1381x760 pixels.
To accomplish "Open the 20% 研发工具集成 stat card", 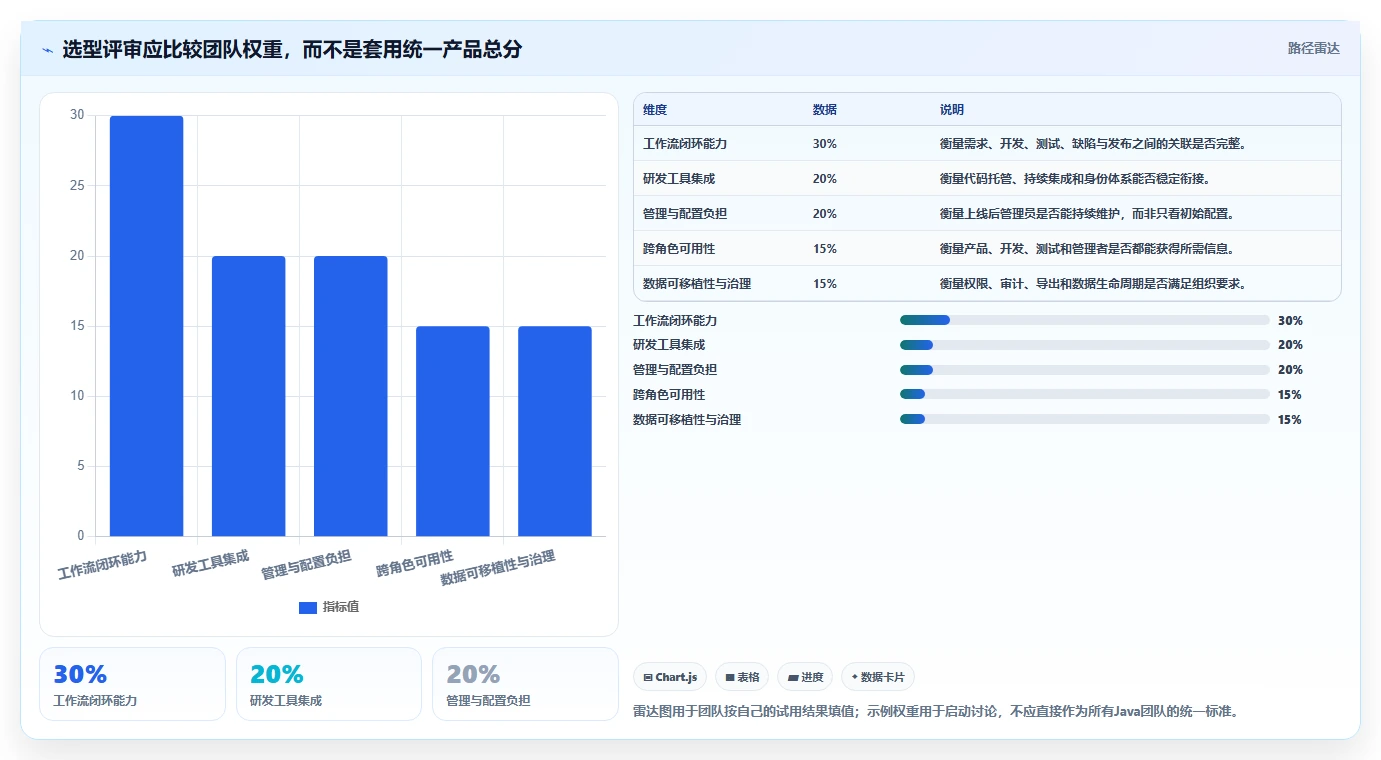I will point(329,684).
